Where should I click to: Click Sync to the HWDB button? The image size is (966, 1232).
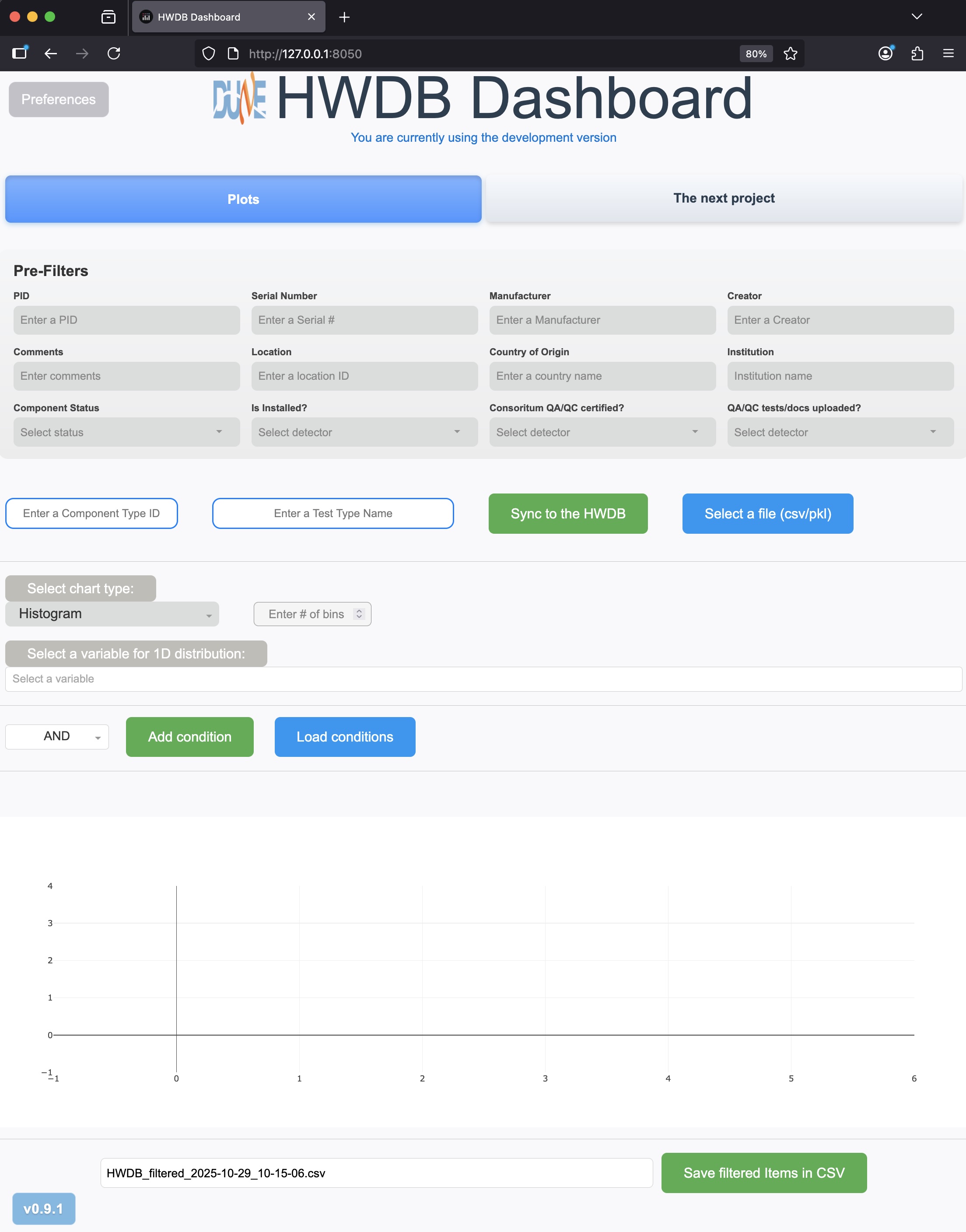568,514
